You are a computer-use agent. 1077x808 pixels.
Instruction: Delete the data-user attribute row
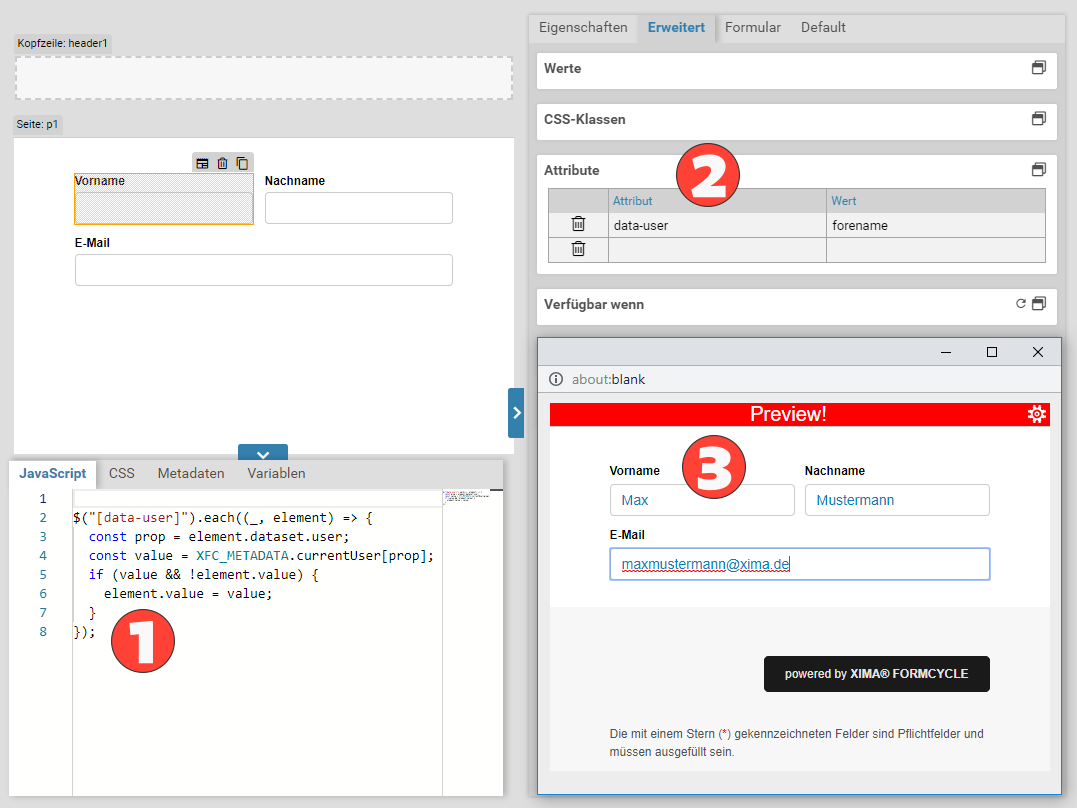[578, 225]
